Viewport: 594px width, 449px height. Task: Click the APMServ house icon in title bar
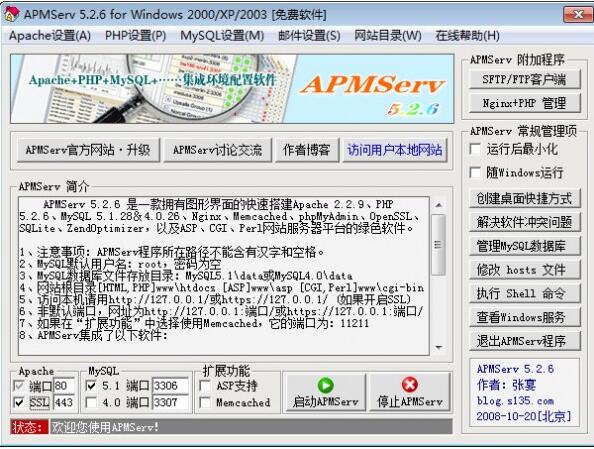[x=11, y=14]
